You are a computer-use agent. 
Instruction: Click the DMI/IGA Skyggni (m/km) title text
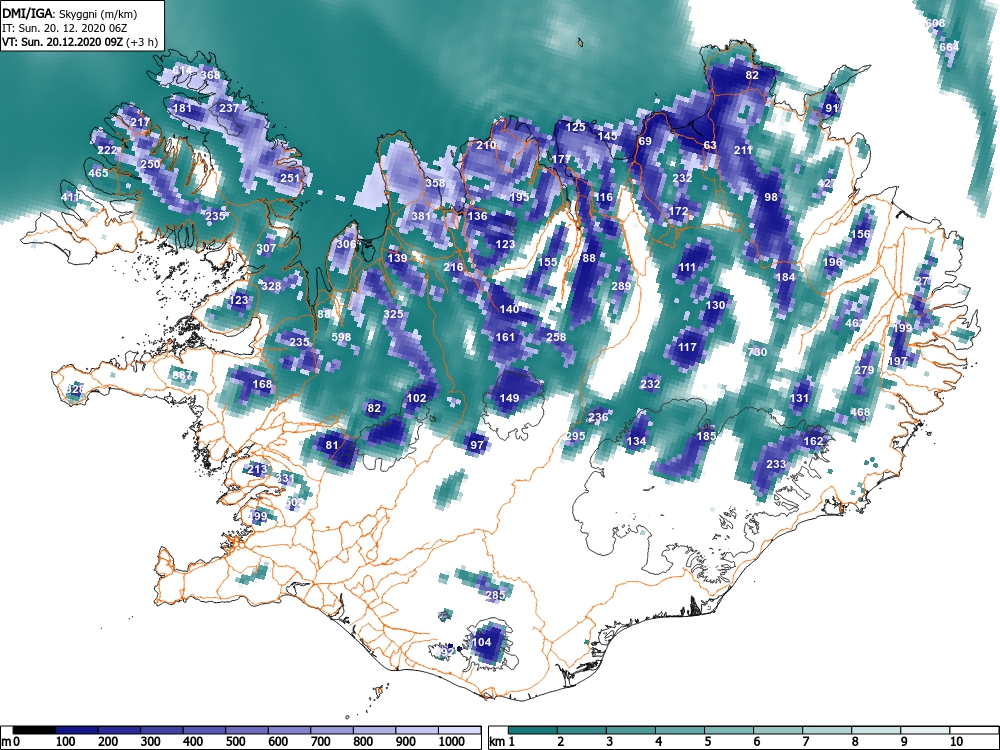(x=70, y=13)
